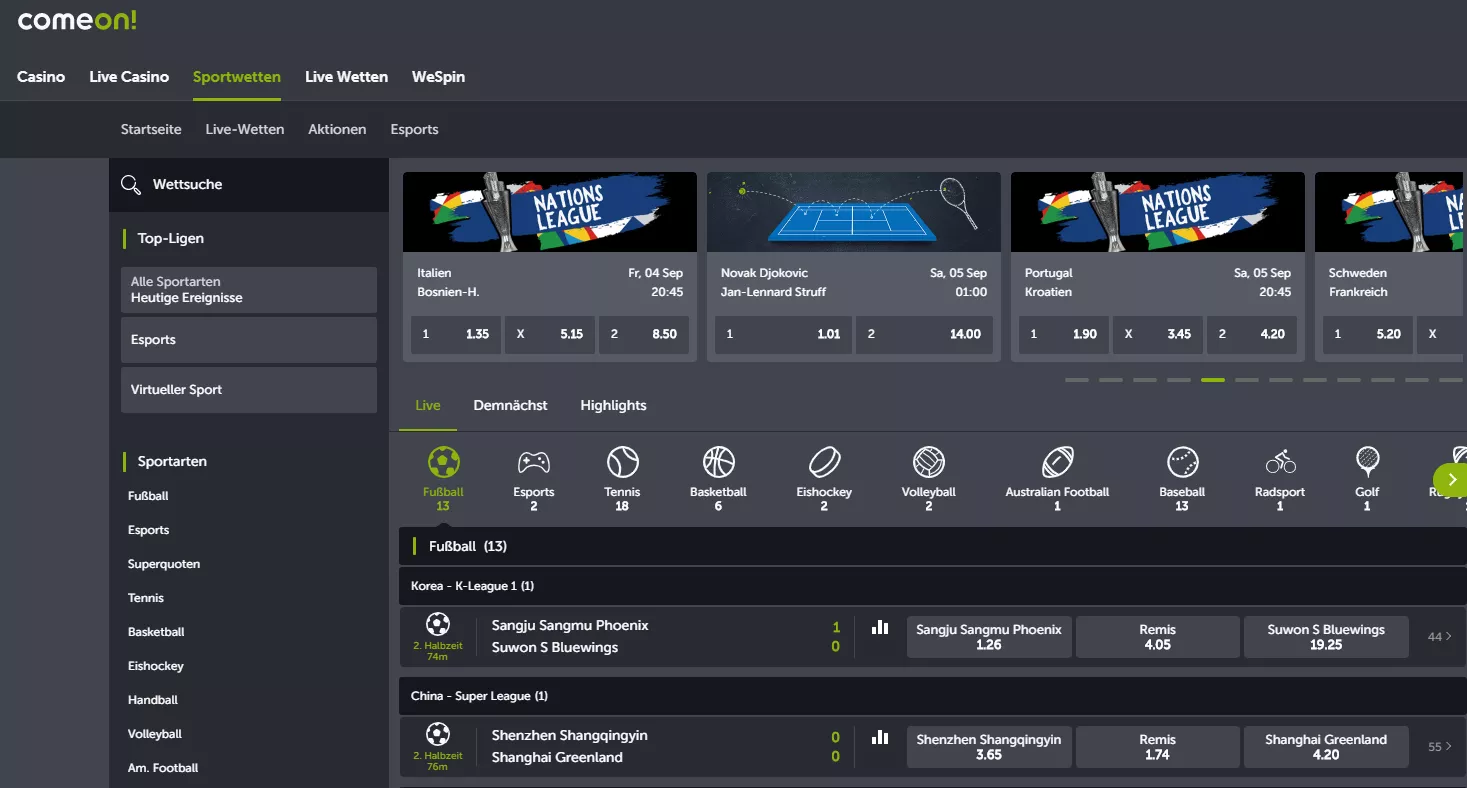This screenshot has height=788, width=1467.
Task: Open Italien vs Bosnien-H. Nations League banner
Action: (550, 212)
